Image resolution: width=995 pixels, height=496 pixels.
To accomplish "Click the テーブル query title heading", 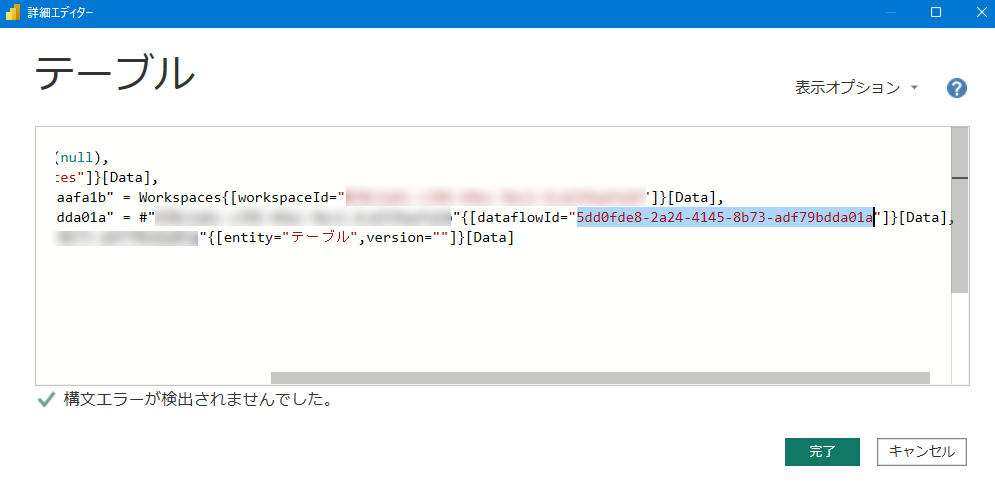I will (x=115, y=74).
